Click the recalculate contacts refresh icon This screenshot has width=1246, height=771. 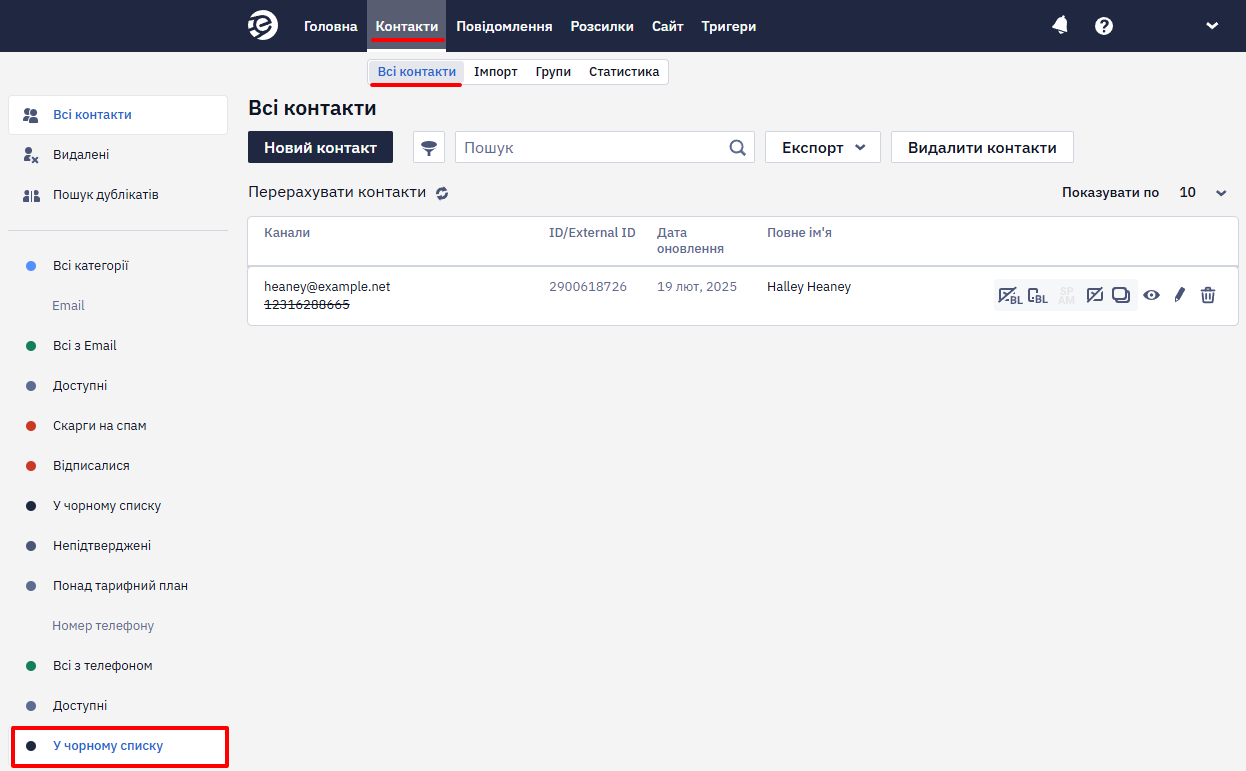(x=442, y=193)
